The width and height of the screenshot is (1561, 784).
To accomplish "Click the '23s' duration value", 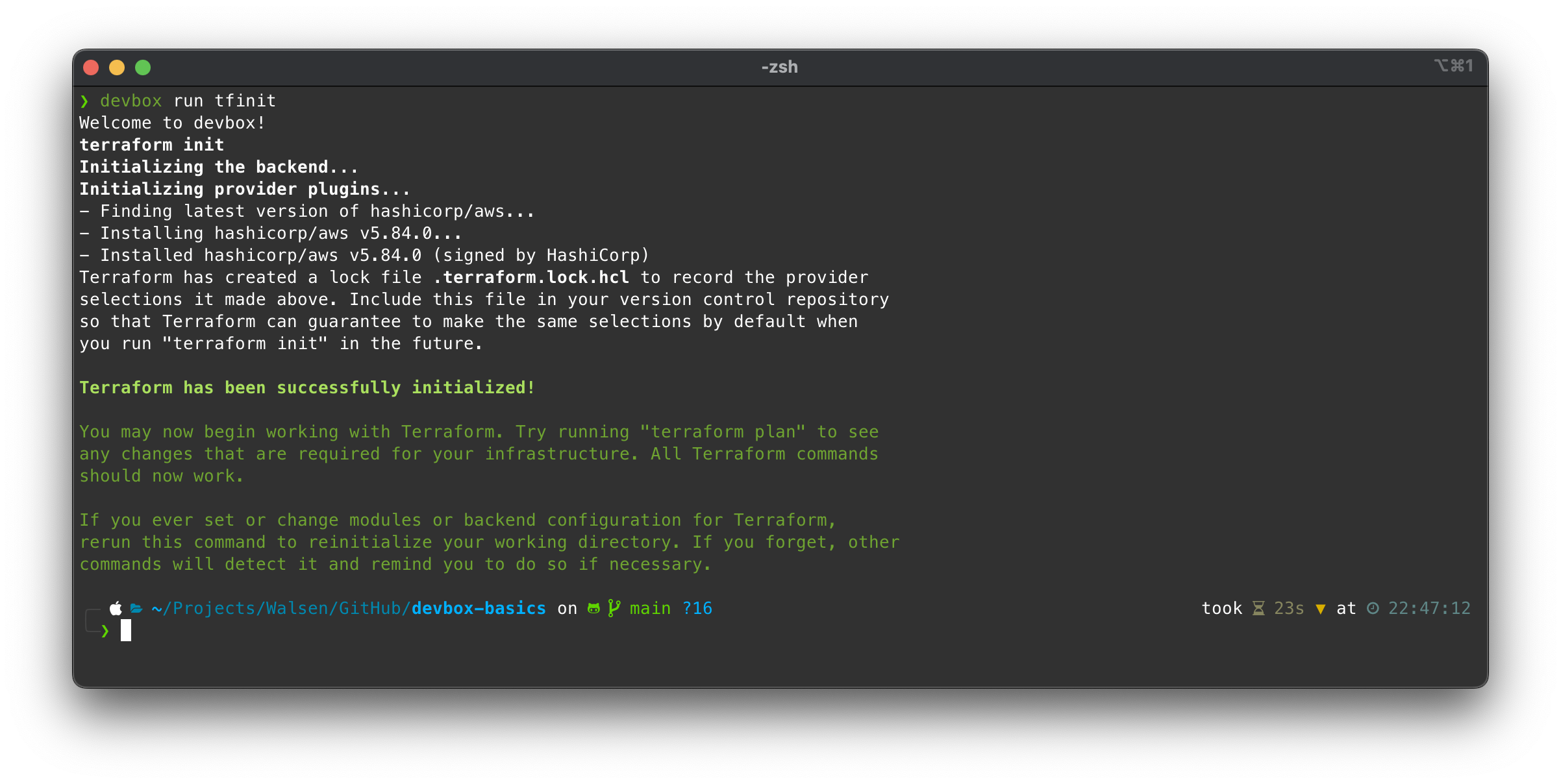I will point(1290,608).
